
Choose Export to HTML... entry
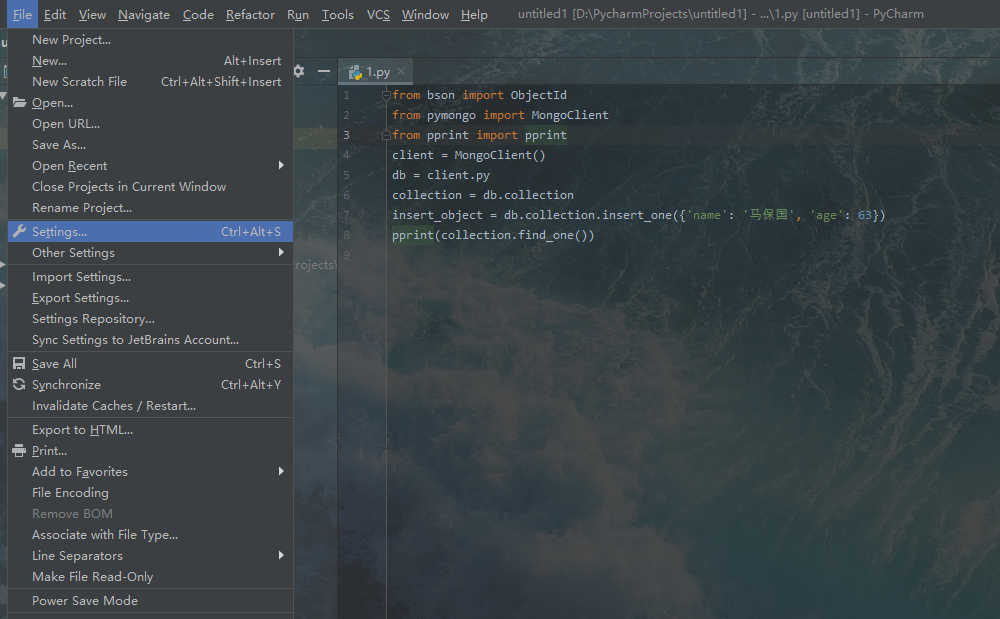pyautogui.click(x=151, y=430)
